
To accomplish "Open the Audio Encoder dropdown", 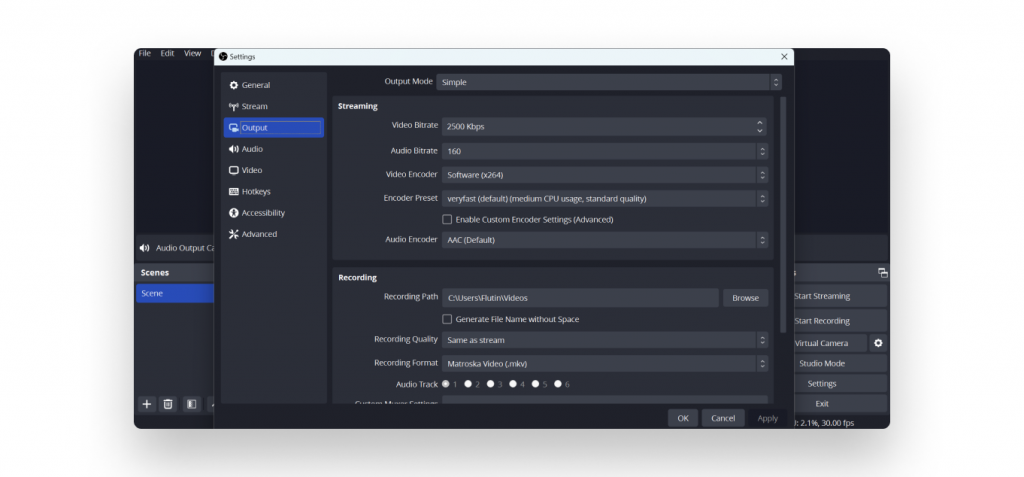I will 605,240.
